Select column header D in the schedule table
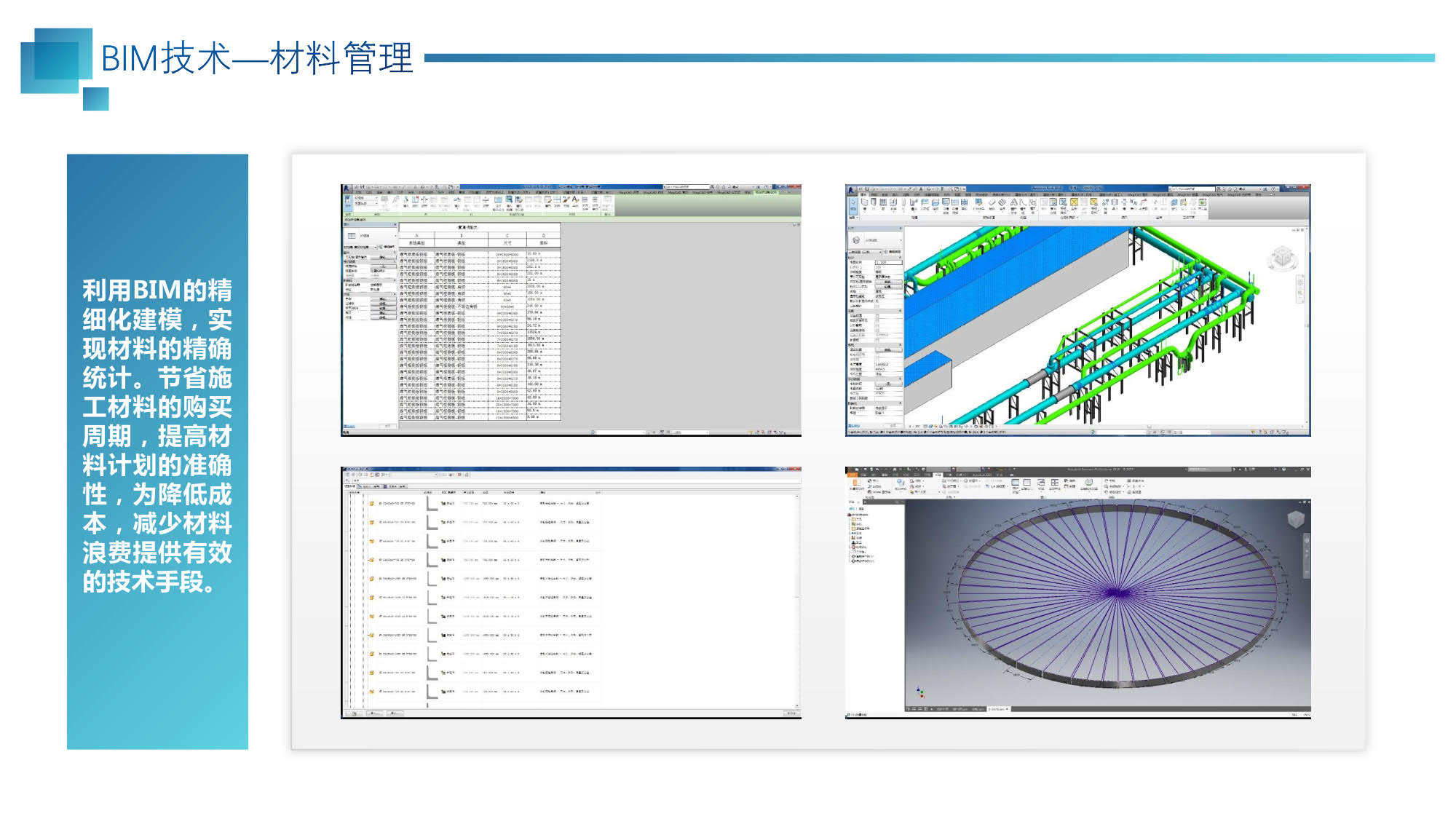This screenshot has width=1456, height=819. [544, 235]
